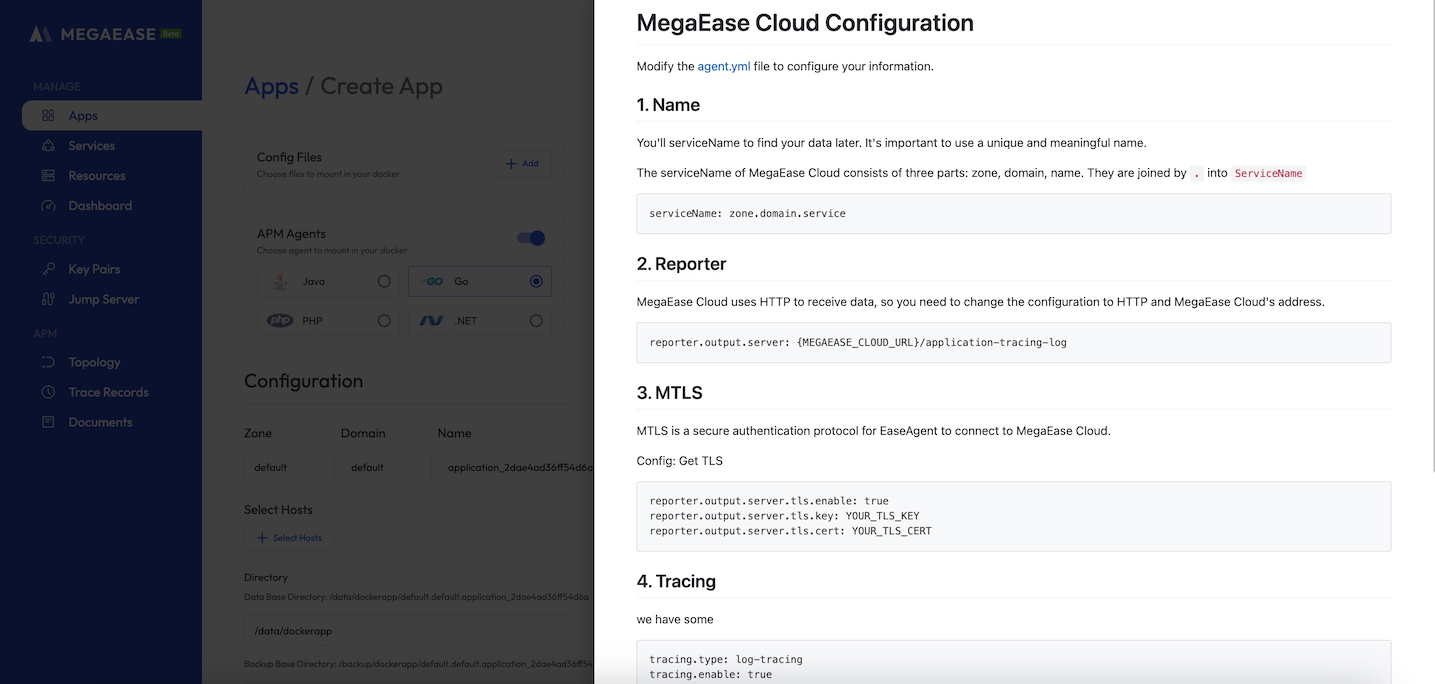Click the Documents icon in sidebar
This screenshot has width=1435, height=684.
pyautogui.click(x=48, y=422)
